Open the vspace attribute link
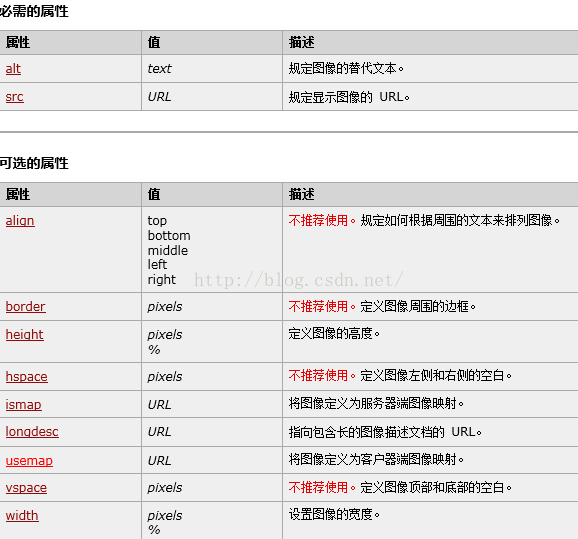This screenshot has width=578, height=539. [26, 488]
